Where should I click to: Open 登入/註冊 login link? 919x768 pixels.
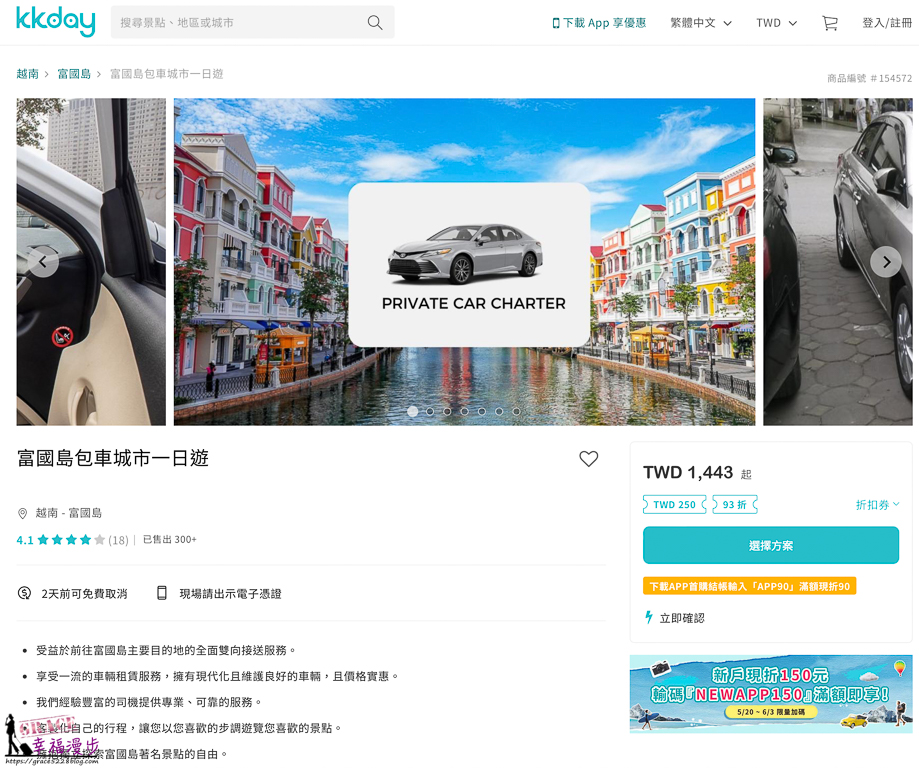tap(887, 23)
